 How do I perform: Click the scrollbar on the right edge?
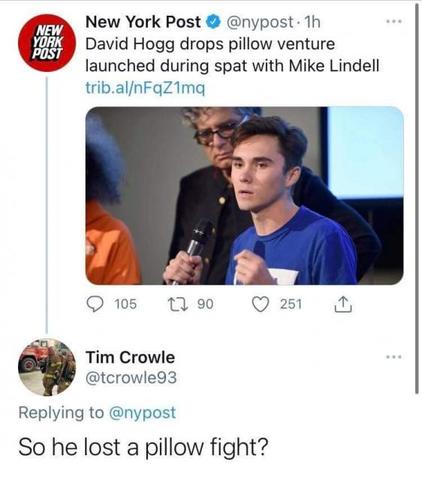pyautogui.click(x=417, y=199)
